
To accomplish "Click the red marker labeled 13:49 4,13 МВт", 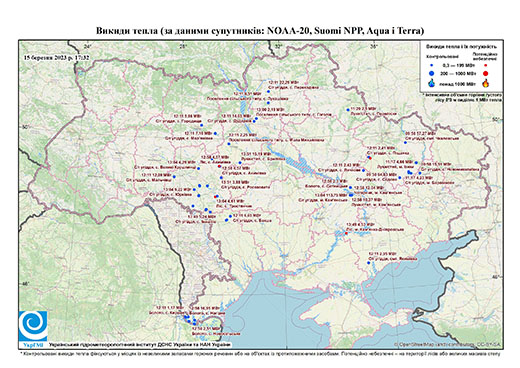I will click(x=346, y=233).
